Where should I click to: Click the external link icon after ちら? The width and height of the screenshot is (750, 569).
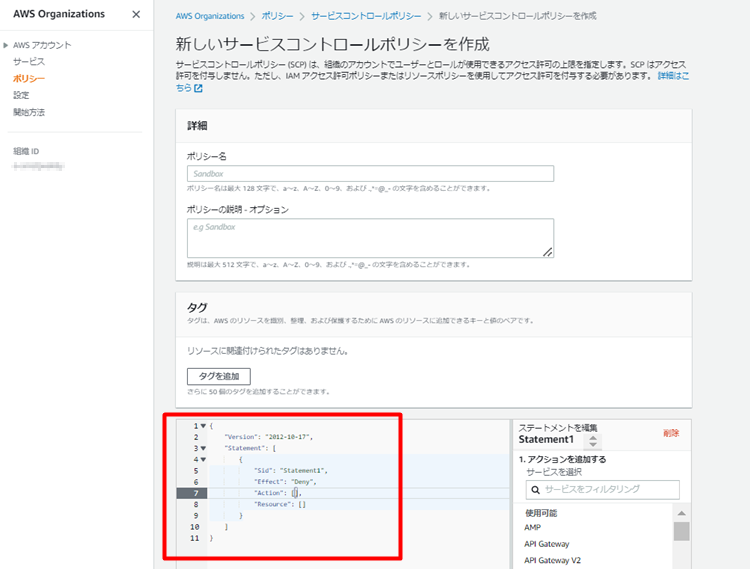[198, 88]
